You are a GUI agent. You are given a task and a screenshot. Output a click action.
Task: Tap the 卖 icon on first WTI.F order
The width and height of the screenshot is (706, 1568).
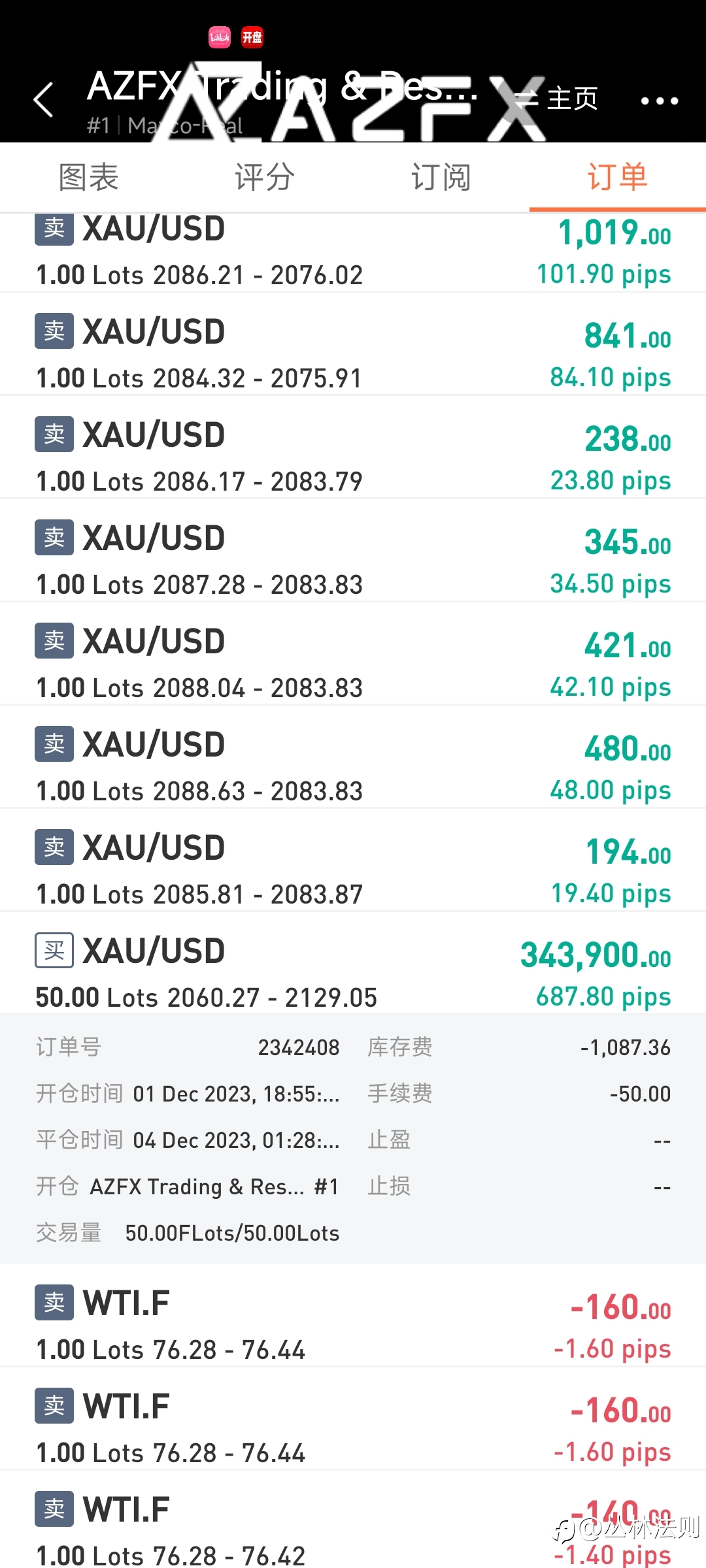54,1303
